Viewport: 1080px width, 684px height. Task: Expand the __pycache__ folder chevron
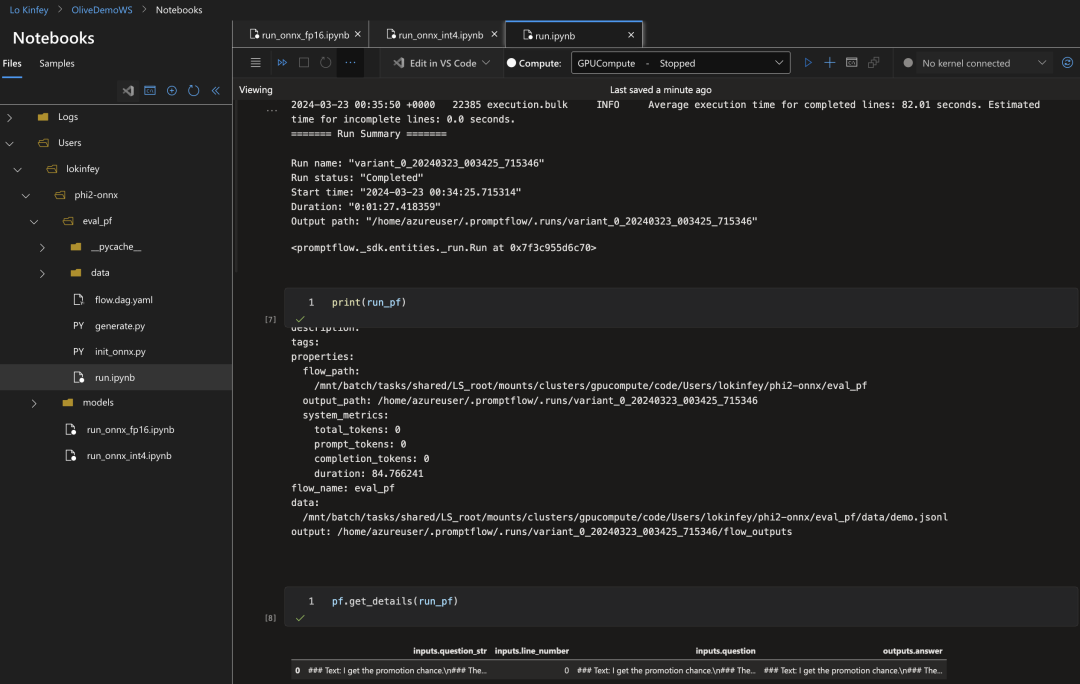42,247
